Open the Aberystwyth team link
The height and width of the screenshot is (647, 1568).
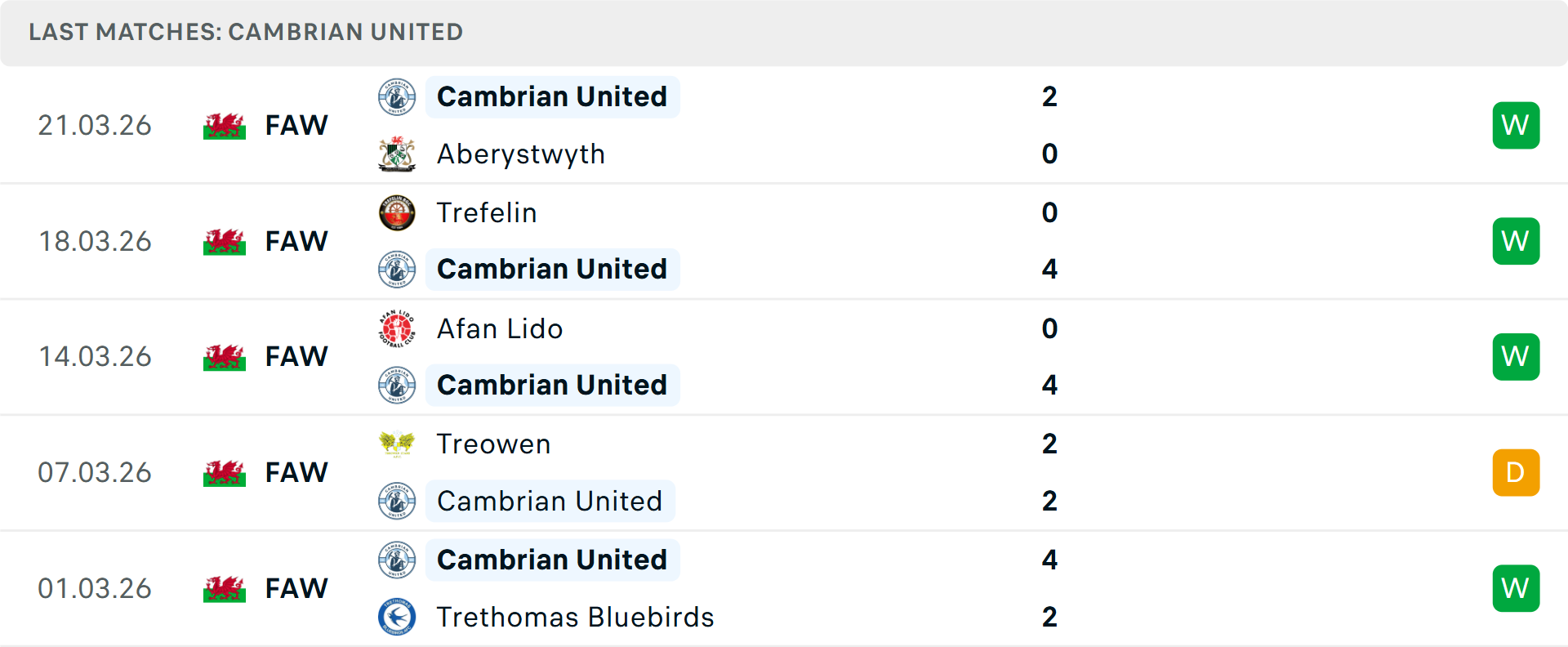coord(521,154)
